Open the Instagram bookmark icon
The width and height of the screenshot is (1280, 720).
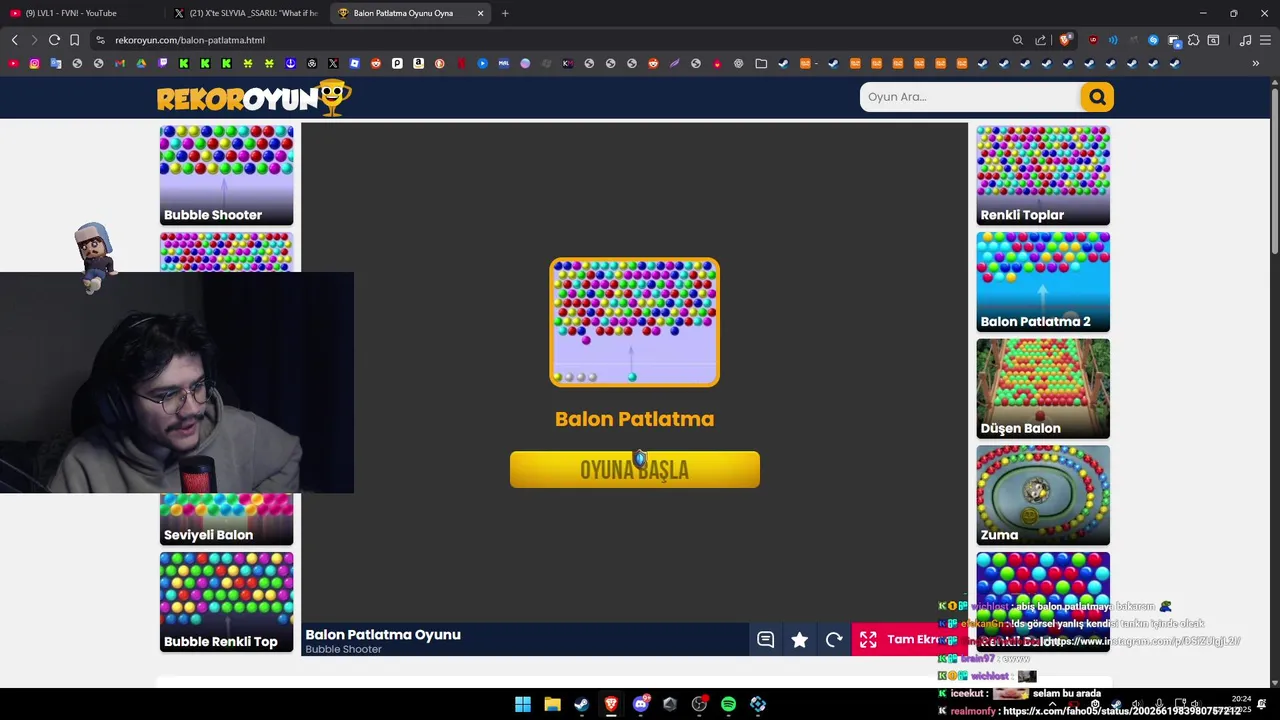click(x=34, y=63)
